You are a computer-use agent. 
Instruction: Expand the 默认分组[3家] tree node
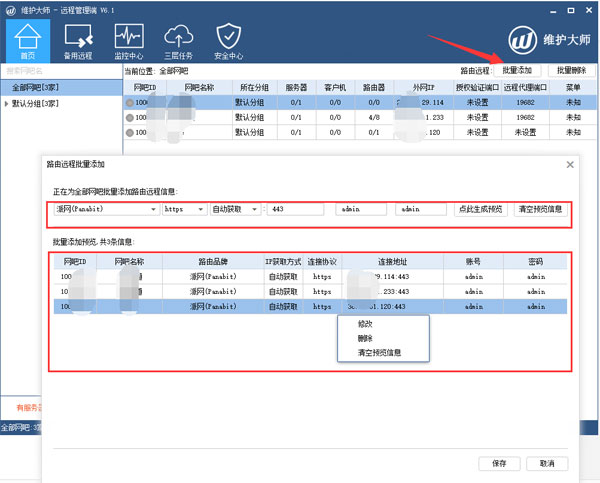click(x=6, y=103)
